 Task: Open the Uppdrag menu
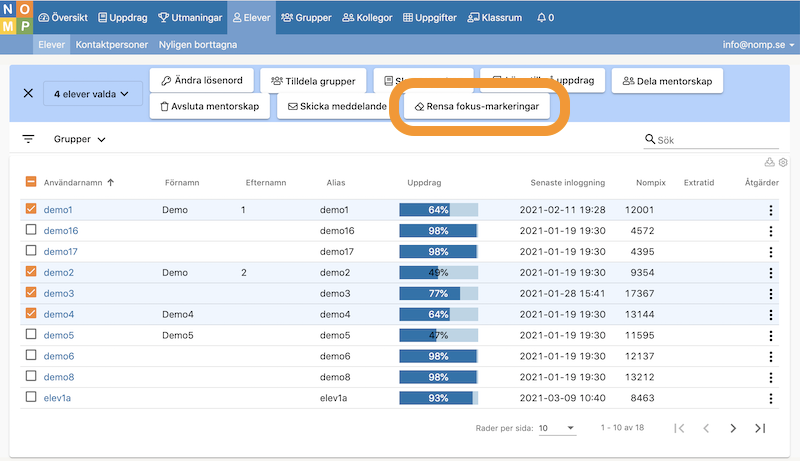point(122,17)
